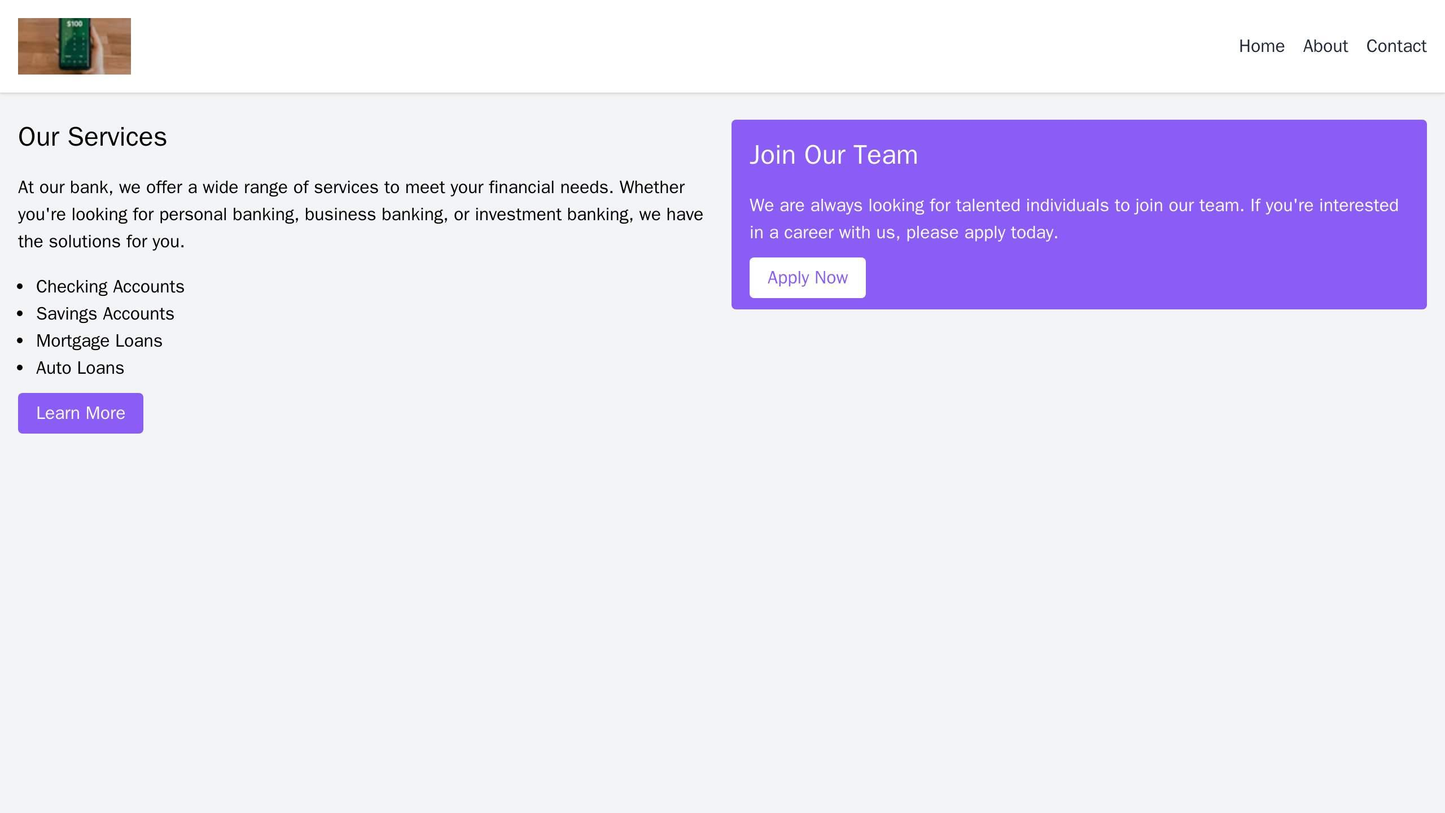This screenshot has width=1445, height=813.
Task: Open the Home navigation link
Action: point(1261,46)
